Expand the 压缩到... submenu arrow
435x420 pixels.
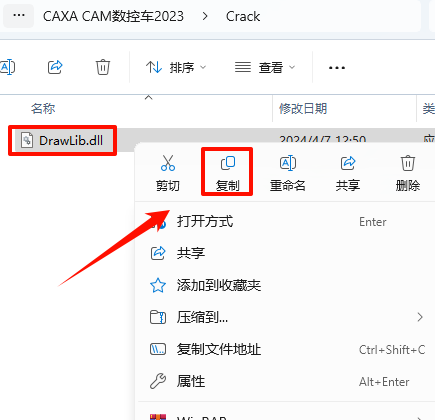click(x=420, y=317)
